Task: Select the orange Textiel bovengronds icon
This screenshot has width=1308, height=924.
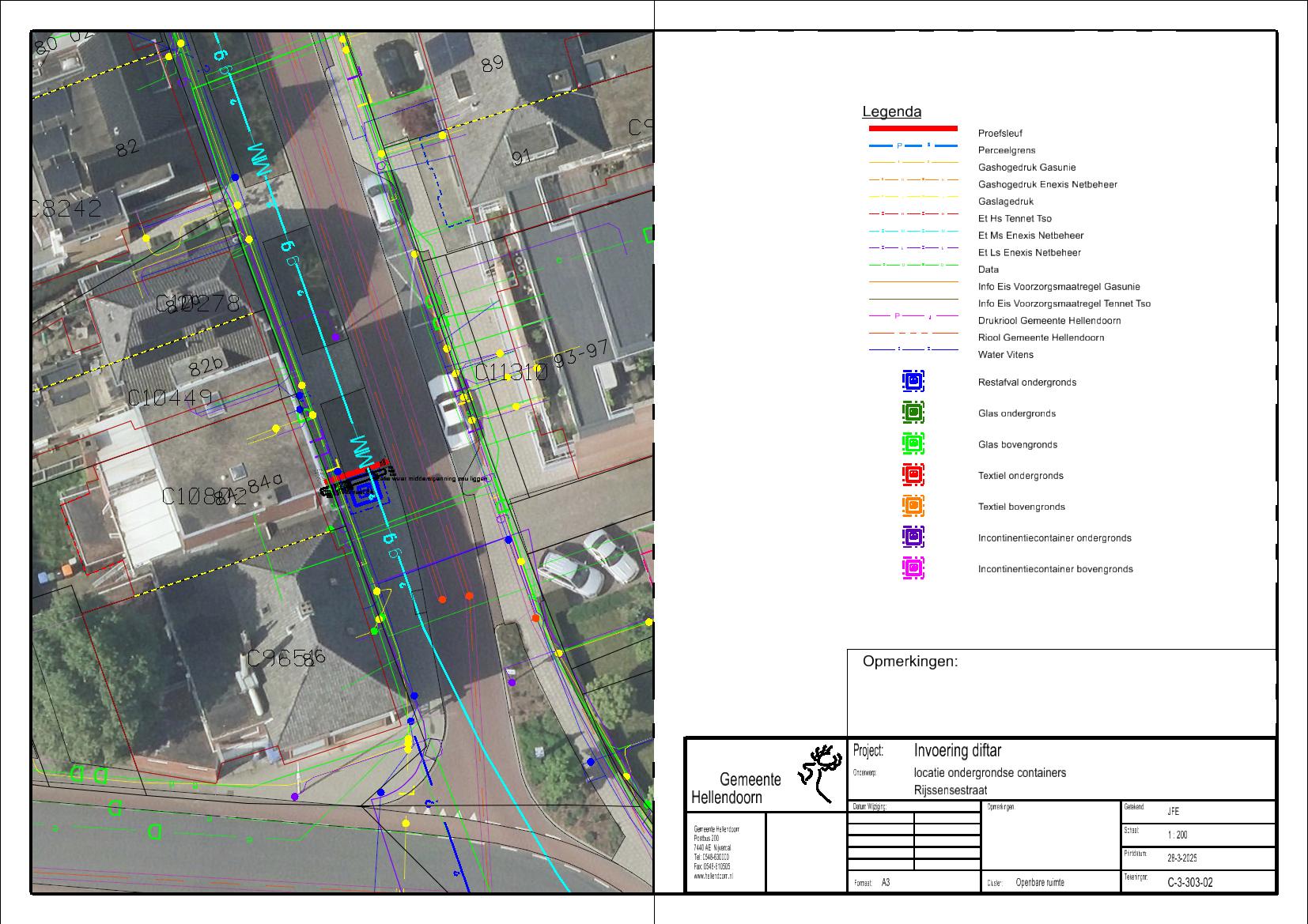Action: 913,506
